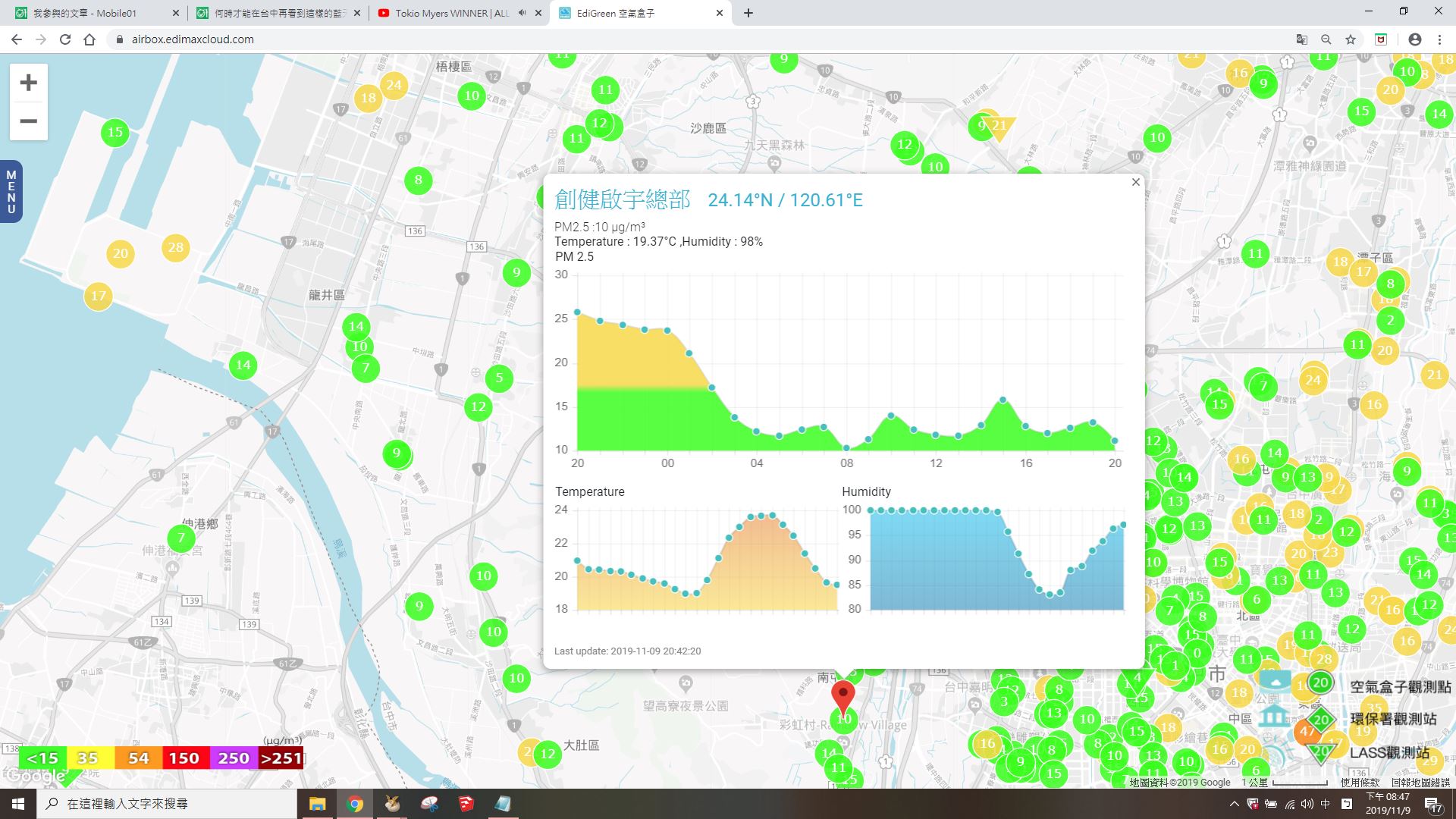Close the 創健啟宇總部 info popup
Image resolution: width=1456 pixels, height=819 pixels.
coord(1135,182)
